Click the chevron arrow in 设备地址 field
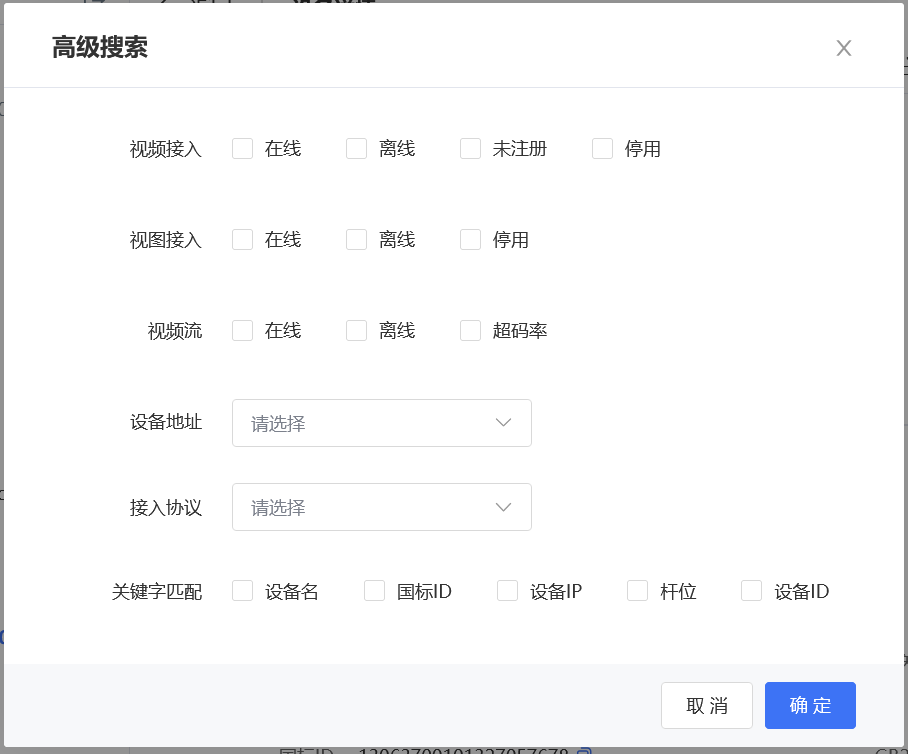The image size is (908, 754). point(504,423)
